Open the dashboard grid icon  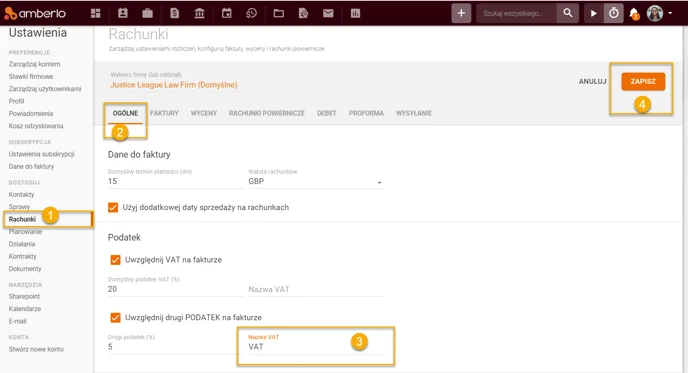click(96, 14)
